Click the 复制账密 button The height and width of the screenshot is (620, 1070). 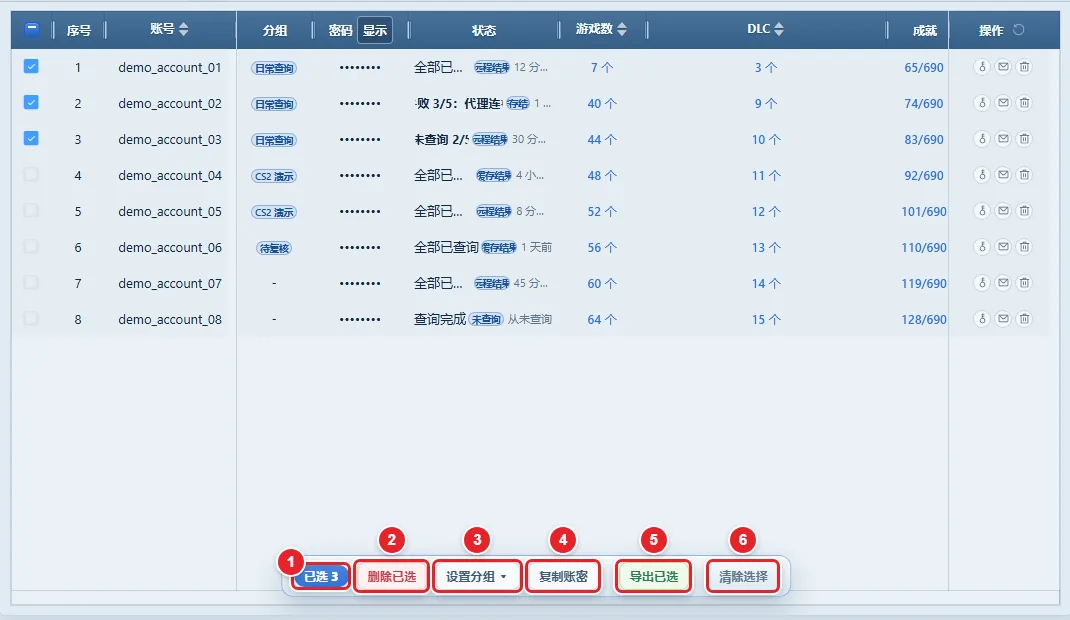pos(563,576)
